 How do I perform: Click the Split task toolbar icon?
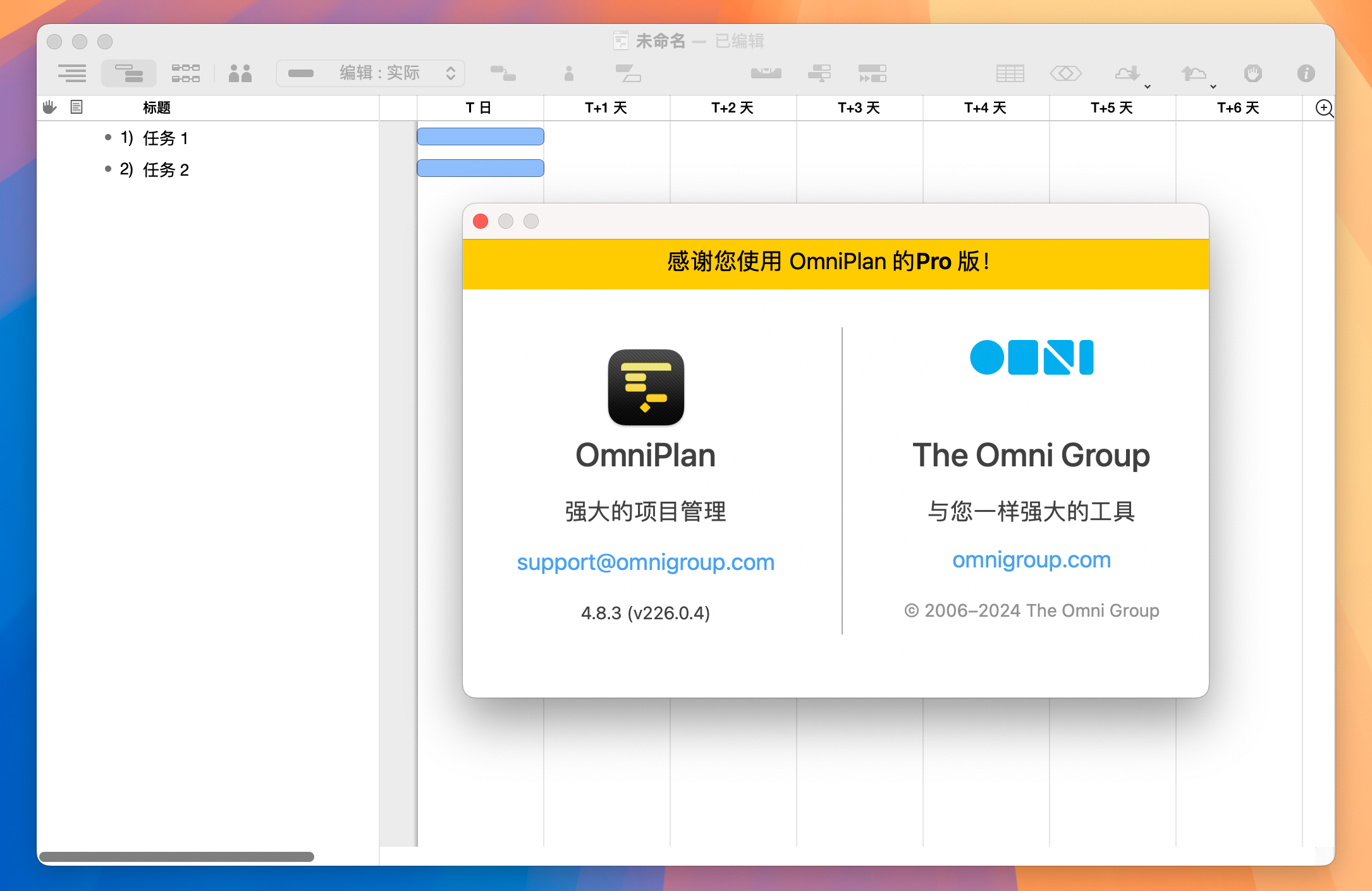pos(628,73)
